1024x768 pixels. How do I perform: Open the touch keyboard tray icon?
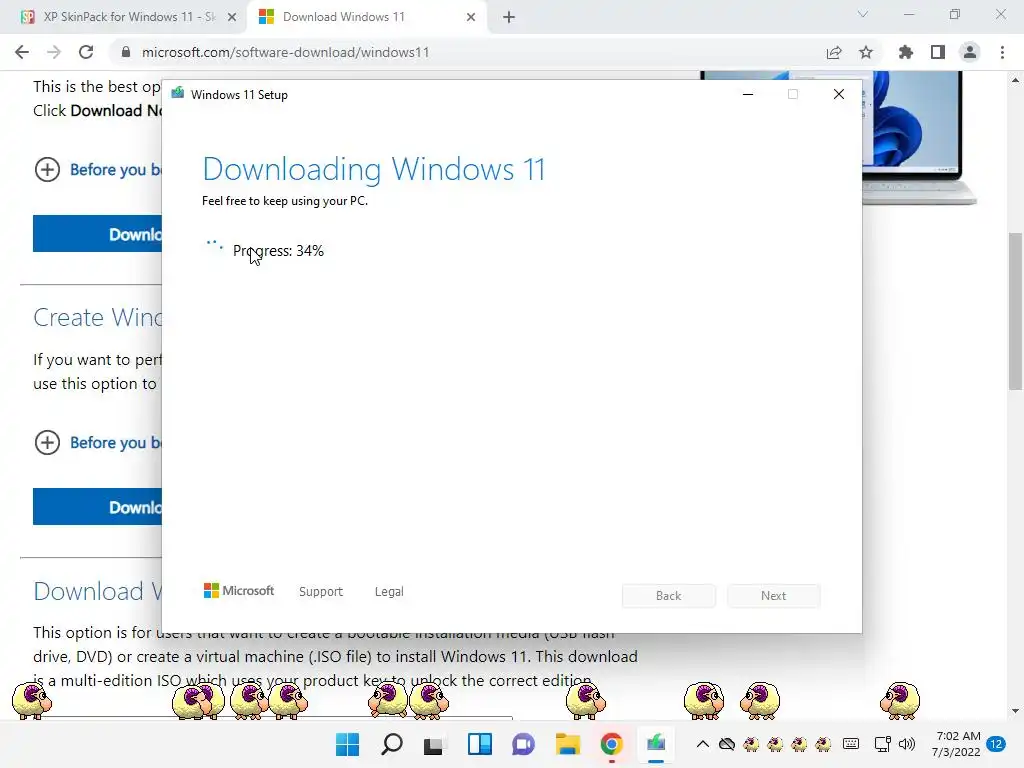pyautogui.click(x=851, y=744)
